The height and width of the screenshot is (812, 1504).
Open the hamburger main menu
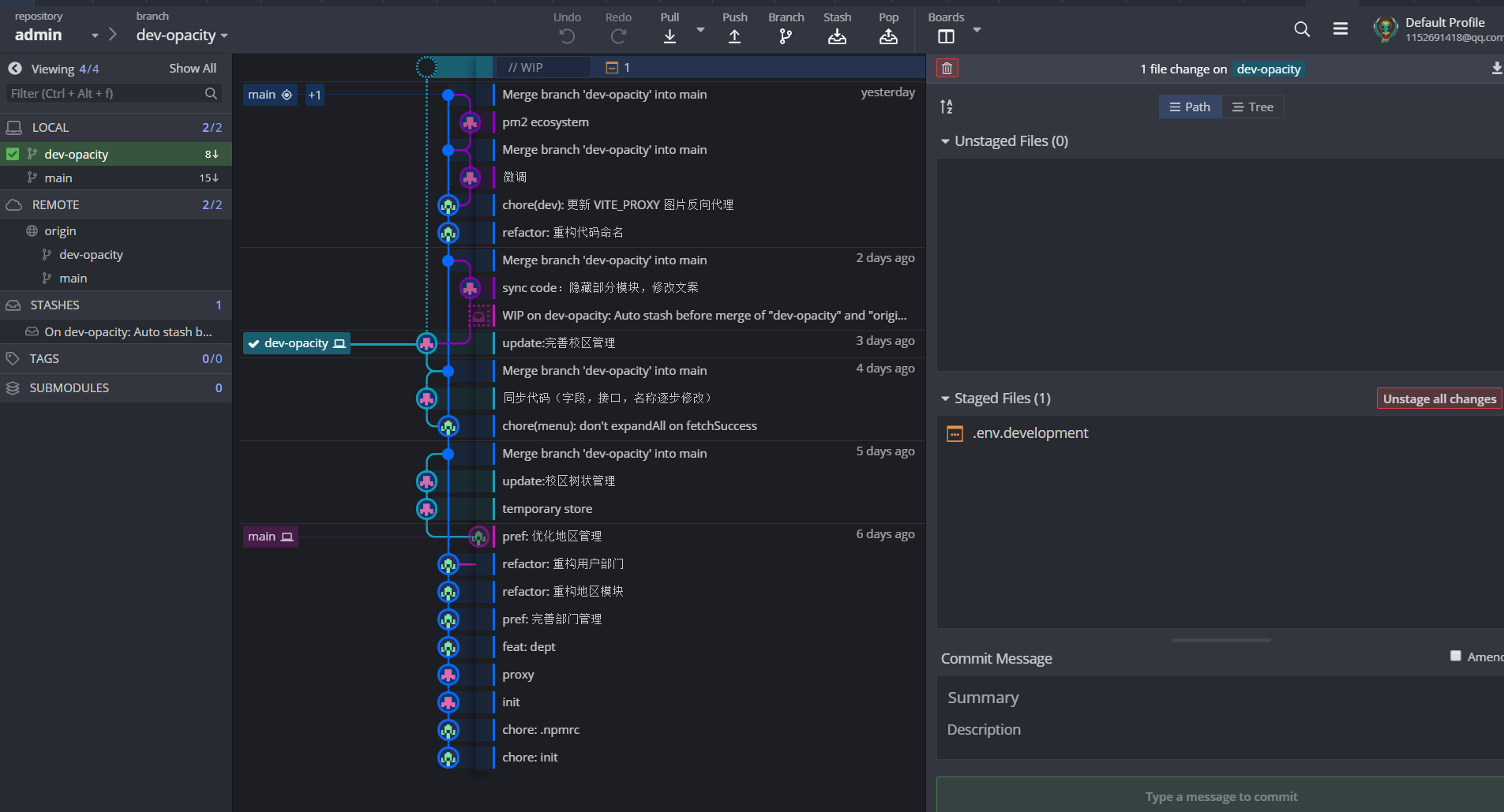(x=1341, y=28)
